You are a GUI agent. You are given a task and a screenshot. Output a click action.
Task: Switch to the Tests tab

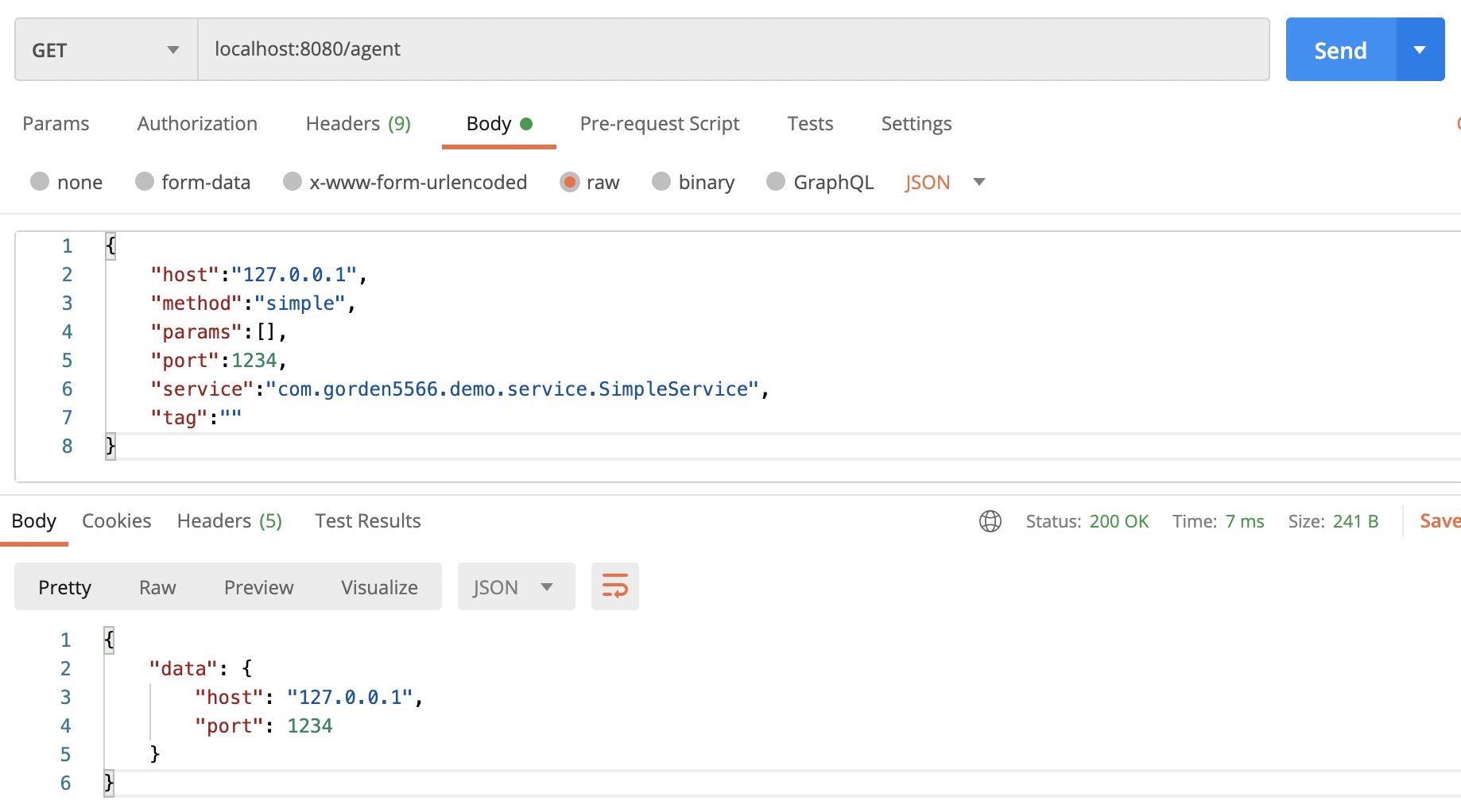[810, 123]
